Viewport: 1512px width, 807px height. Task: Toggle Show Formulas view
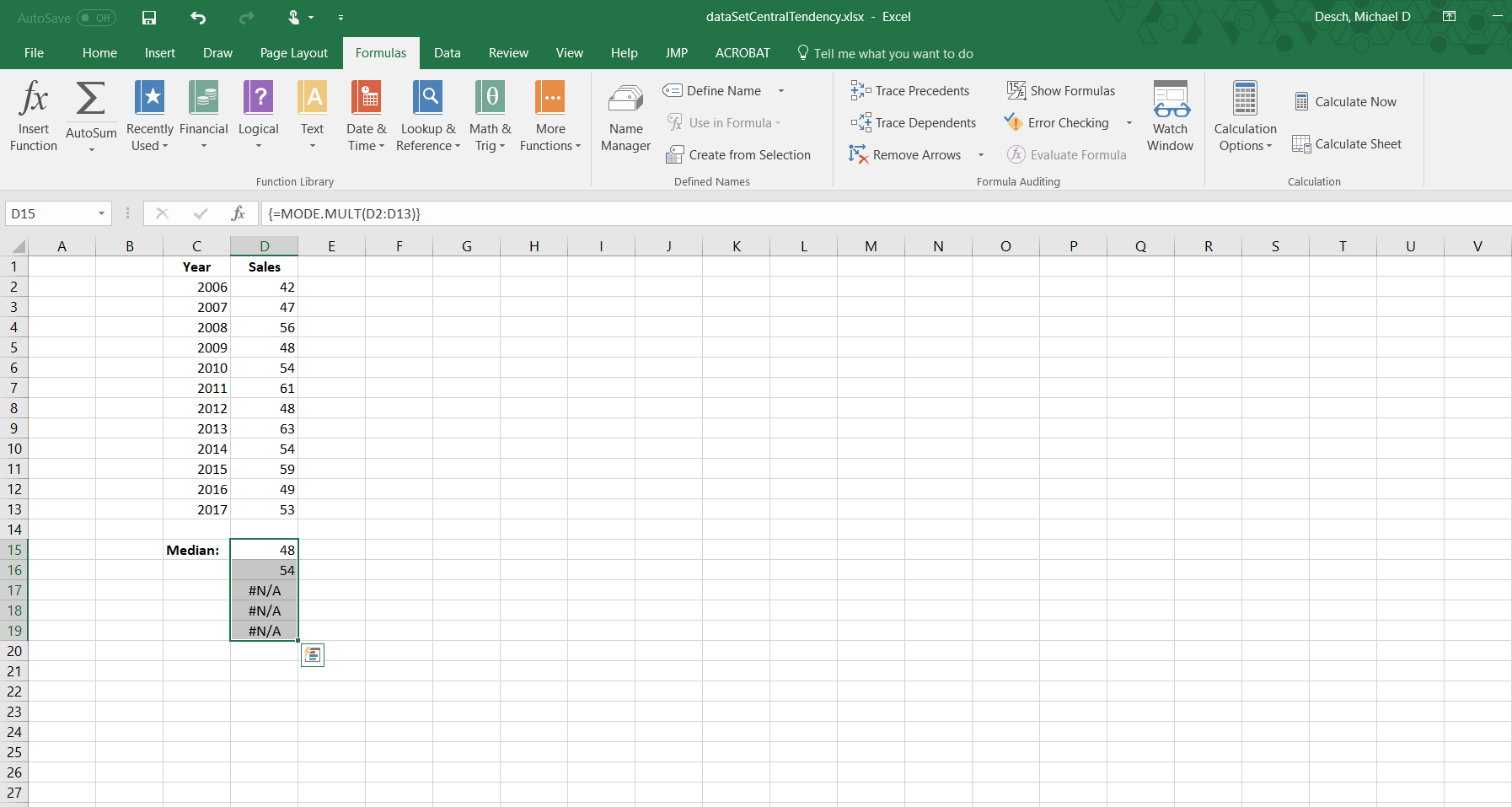coord(1061,91)
